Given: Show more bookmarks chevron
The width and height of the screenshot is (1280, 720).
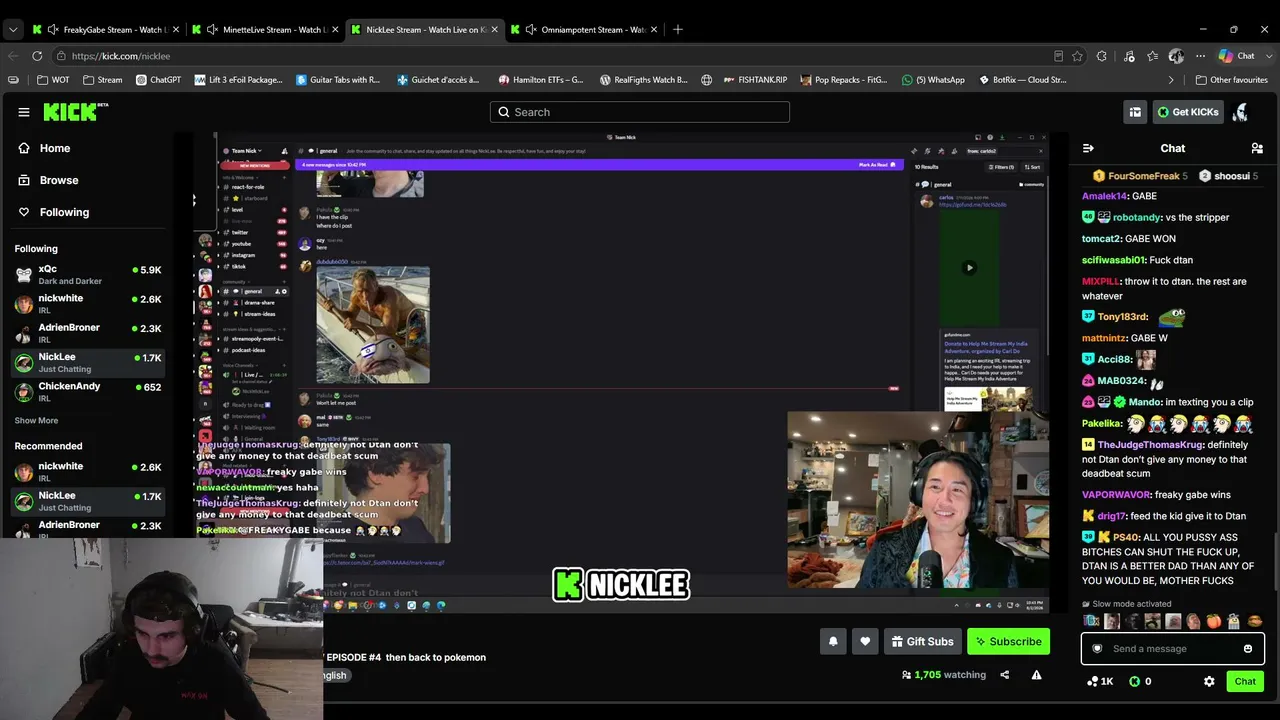Looking at the screenshot, I should 1171,80.
